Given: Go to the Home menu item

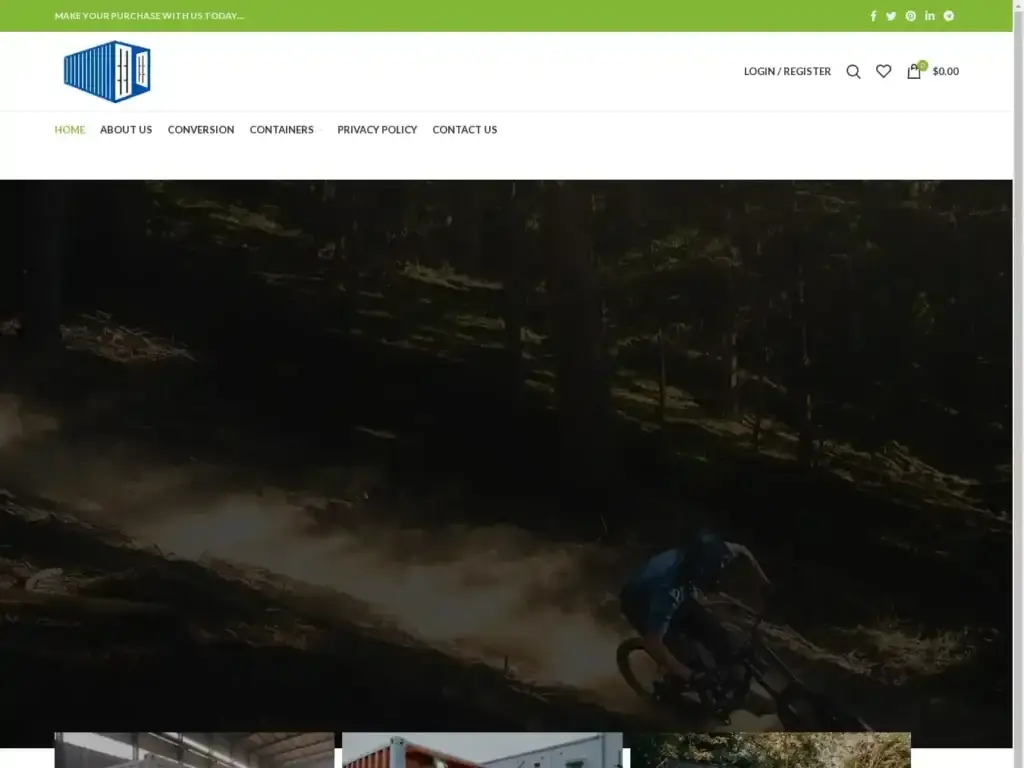Looking at the screenshot, I should pos(69,130).
